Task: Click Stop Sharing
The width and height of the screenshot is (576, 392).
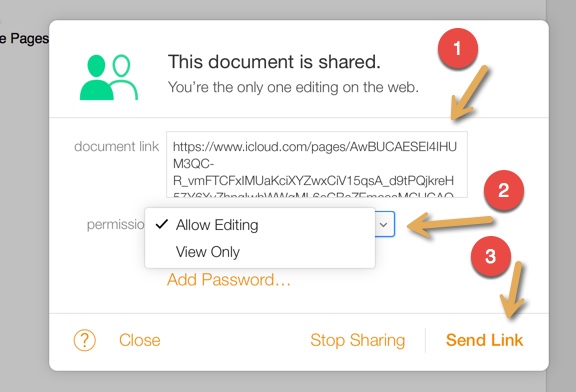Action: [x=357, y=340]
